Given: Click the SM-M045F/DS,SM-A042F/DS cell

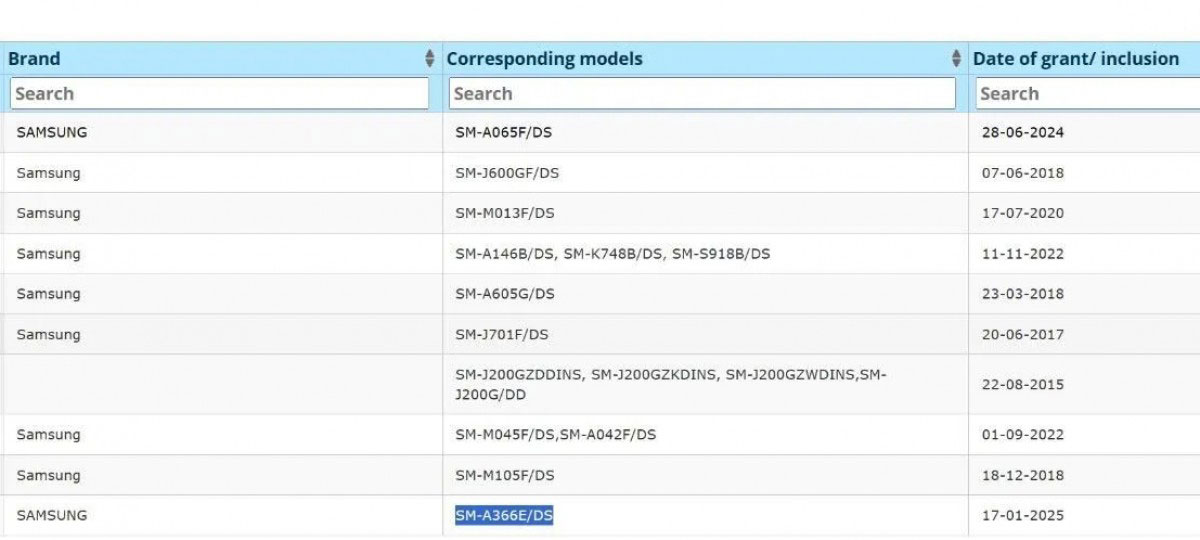Looking at the screenshot, I should [x=556, y=435].
